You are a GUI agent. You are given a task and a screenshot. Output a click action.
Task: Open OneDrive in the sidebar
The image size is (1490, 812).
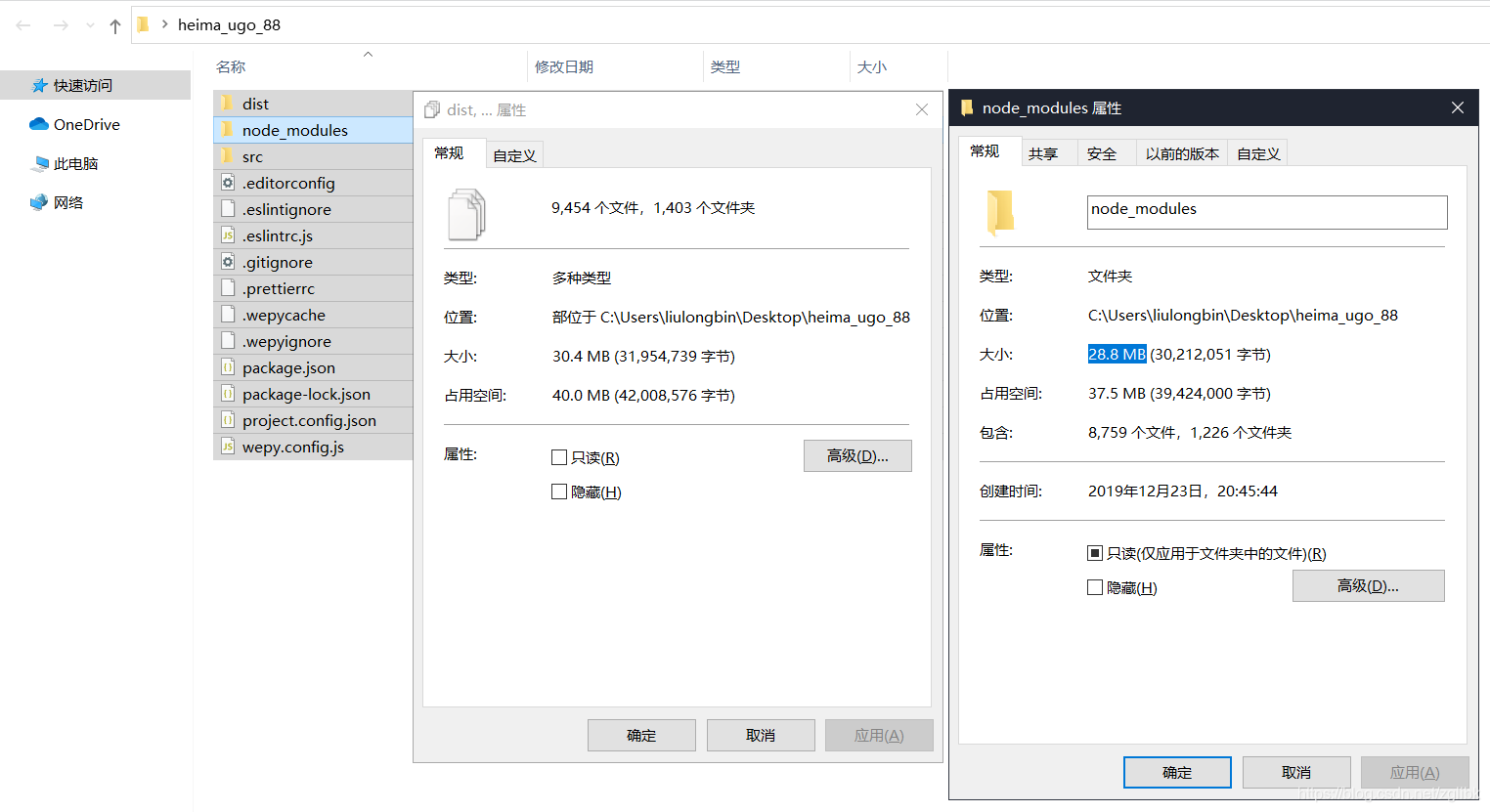click(x=84, y=124)
